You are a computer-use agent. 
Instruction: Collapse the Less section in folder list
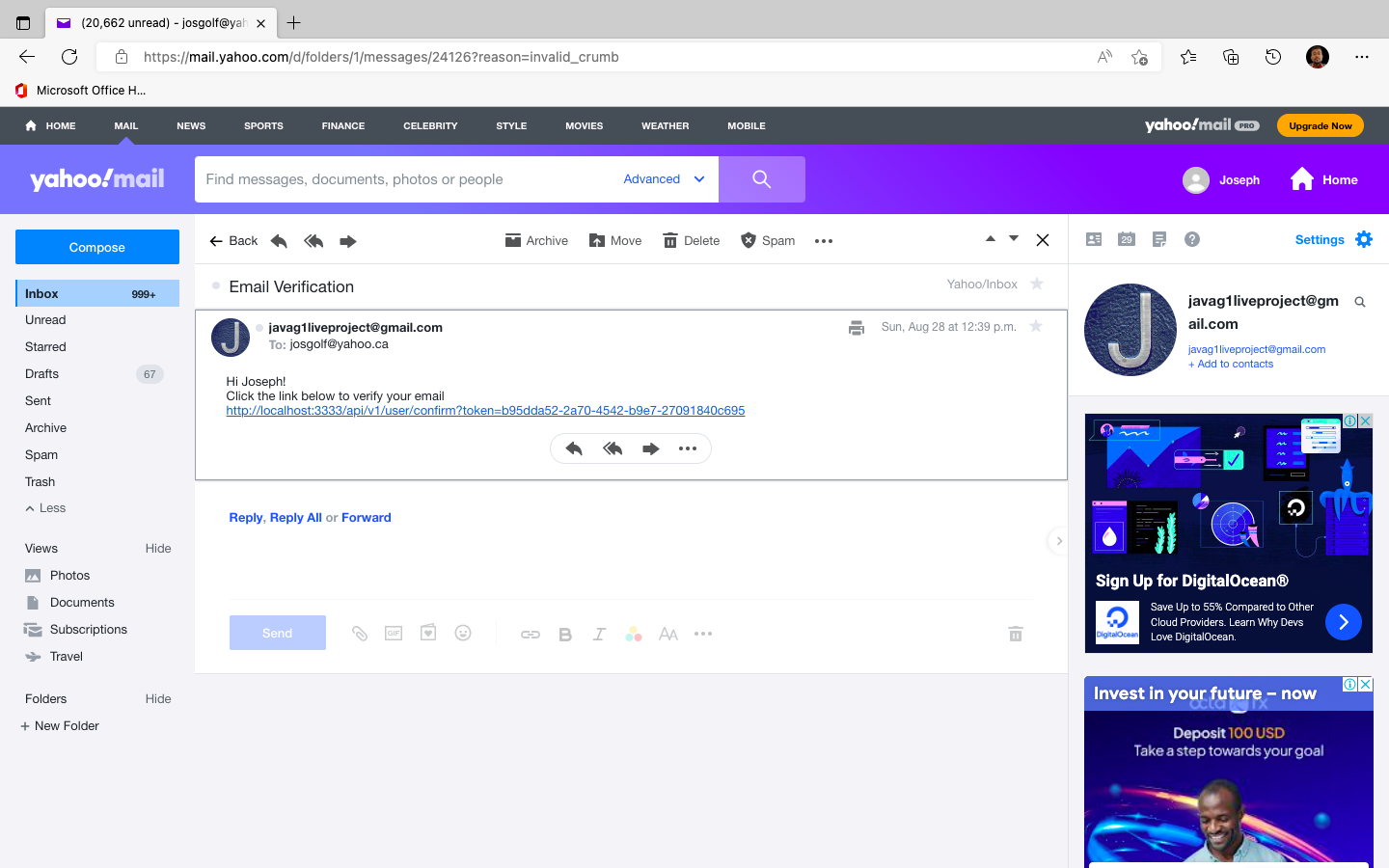click(x=44, y=508)
